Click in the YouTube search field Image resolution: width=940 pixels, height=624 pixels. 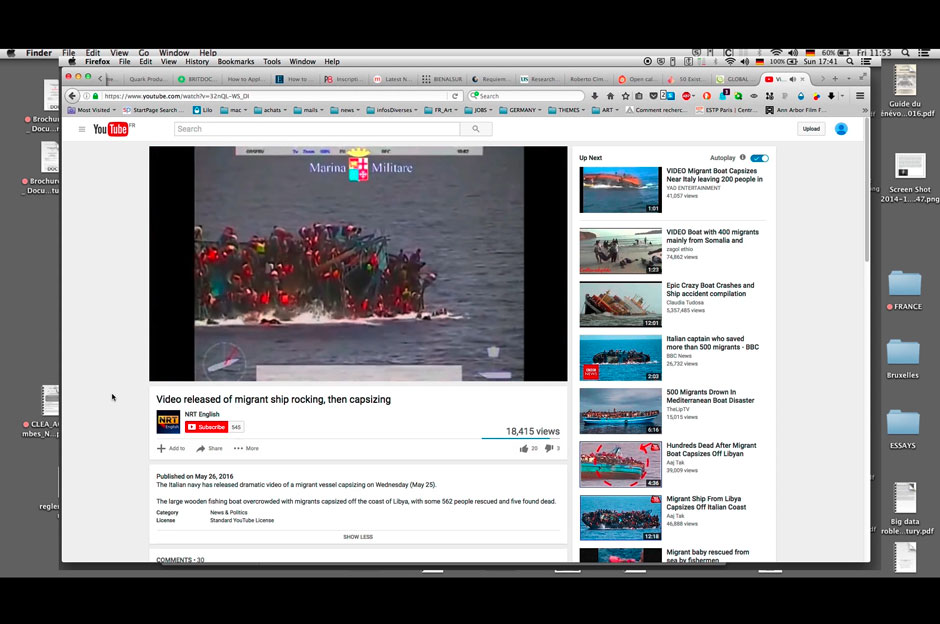[x=317, y=129]
